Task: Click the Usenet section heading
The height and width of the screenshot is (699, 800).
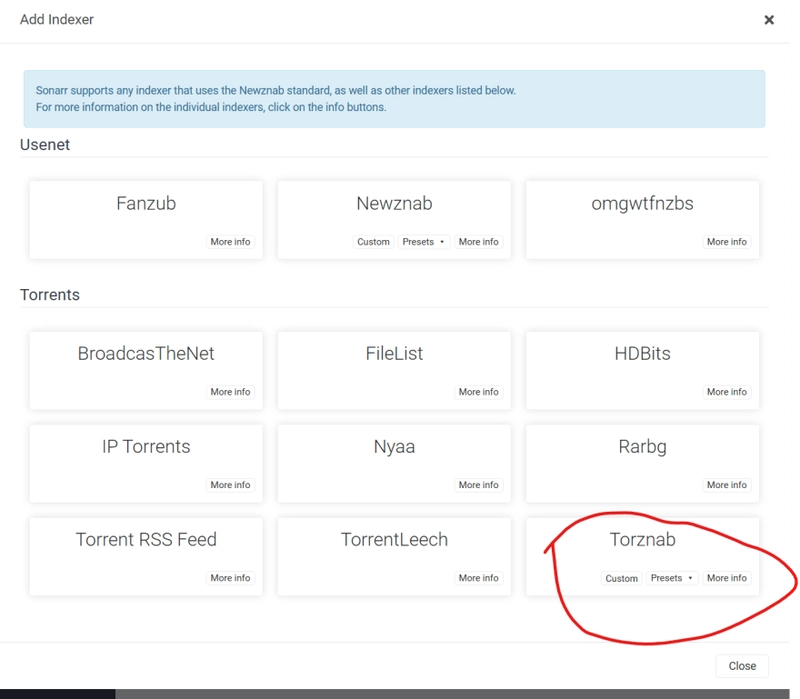Action: pyautogui.click(x=45, y=145)
